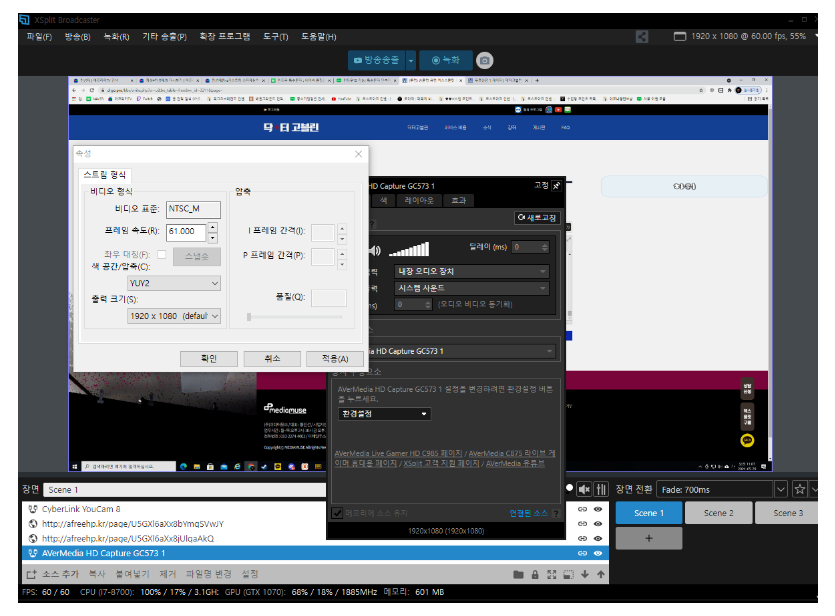Open the 도움말(H) menu
This screenshot has height=616, width=835.
click(318, 37)
